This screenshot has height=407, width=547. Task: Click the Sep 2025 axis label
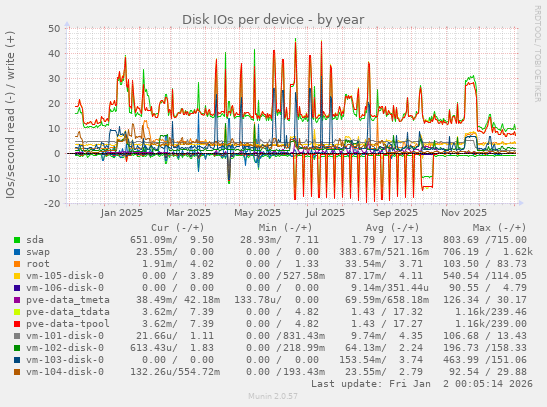click(x=395, y=213)
